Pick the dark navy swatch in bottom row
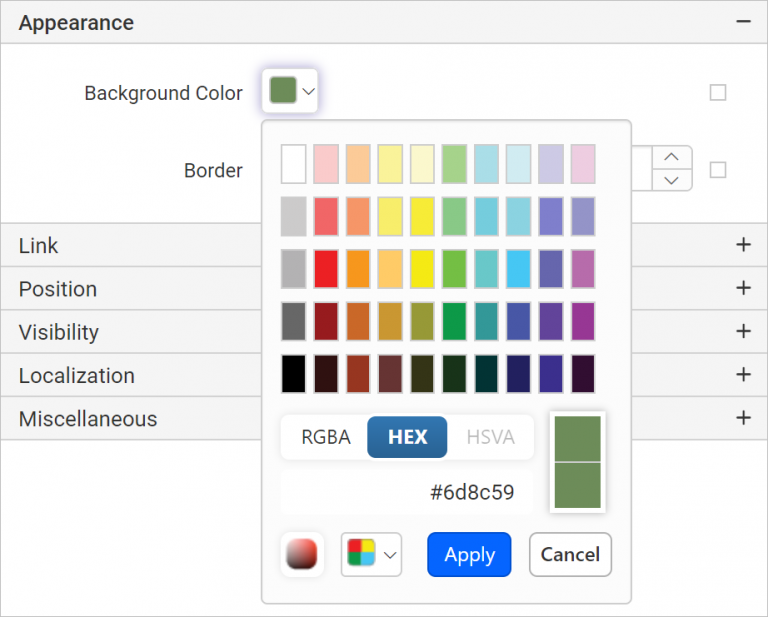Viewport: 768px width, 617px height. 519,374
